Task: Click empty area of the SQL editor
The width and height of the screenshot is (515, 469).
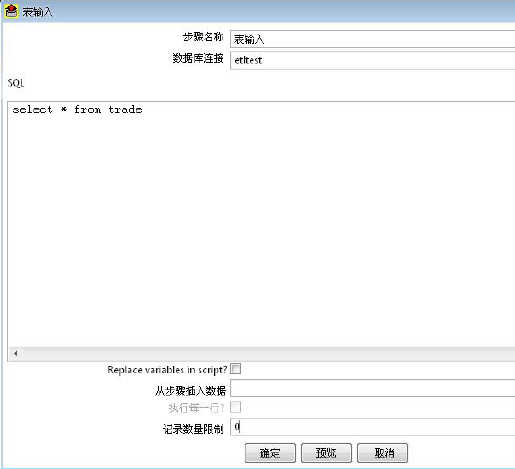Action: point(260,230)
